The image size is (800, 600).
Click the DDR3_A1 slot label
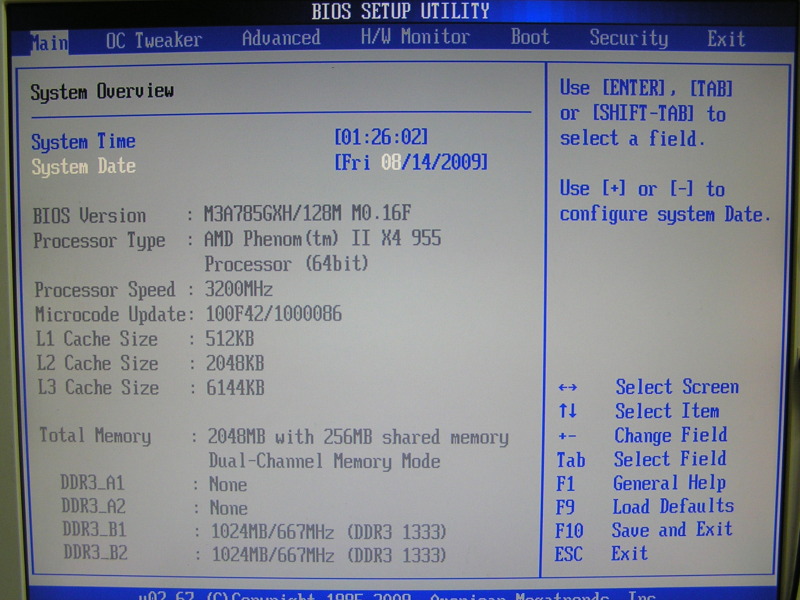point(93,483)
